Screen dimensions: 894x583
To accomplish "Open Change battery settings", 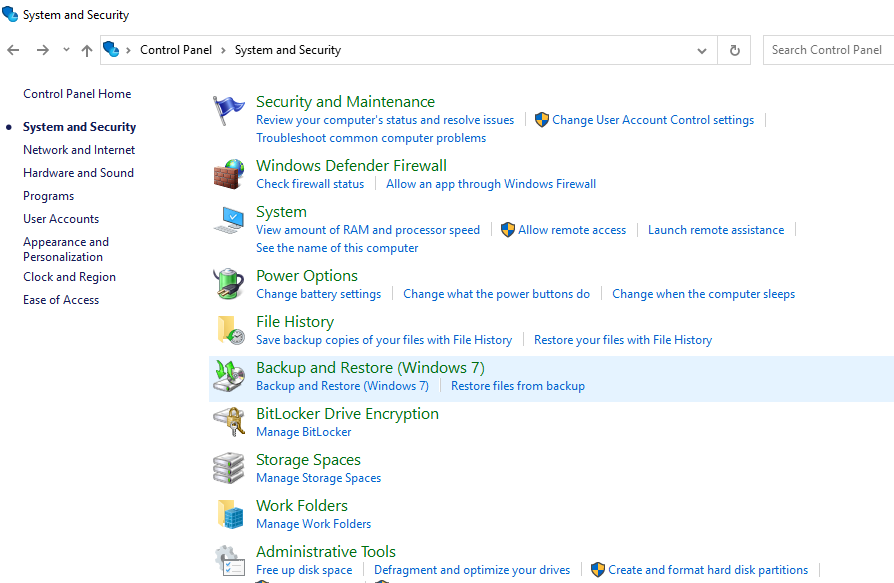I will click(x=318, y=293).
